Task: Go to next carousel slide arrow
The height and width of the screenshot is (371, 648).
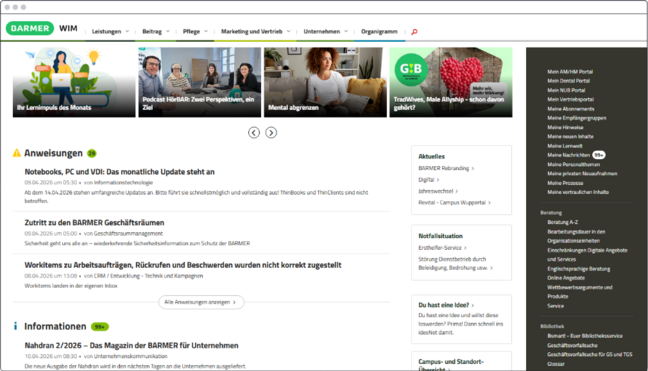Action: [x=271, y=133]
